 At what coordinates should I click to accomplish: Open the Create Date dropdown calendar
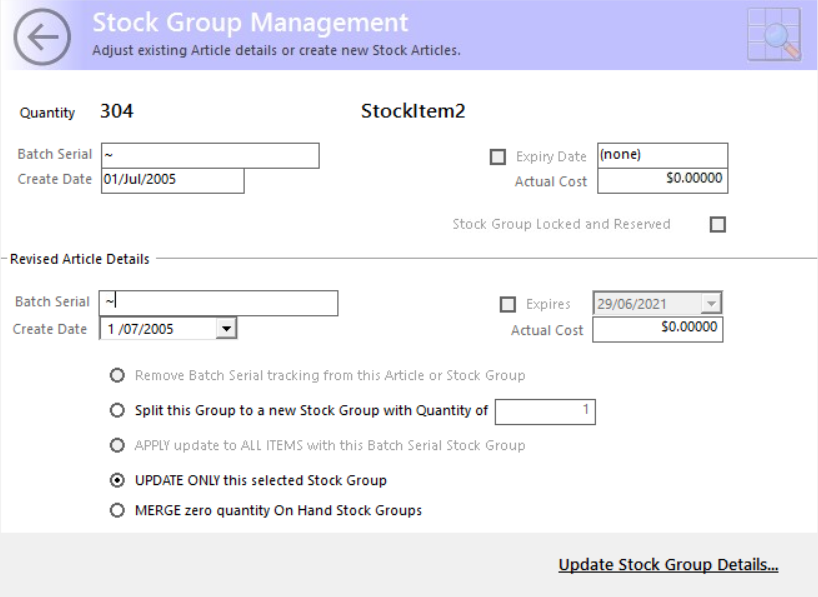pos(226,329)
